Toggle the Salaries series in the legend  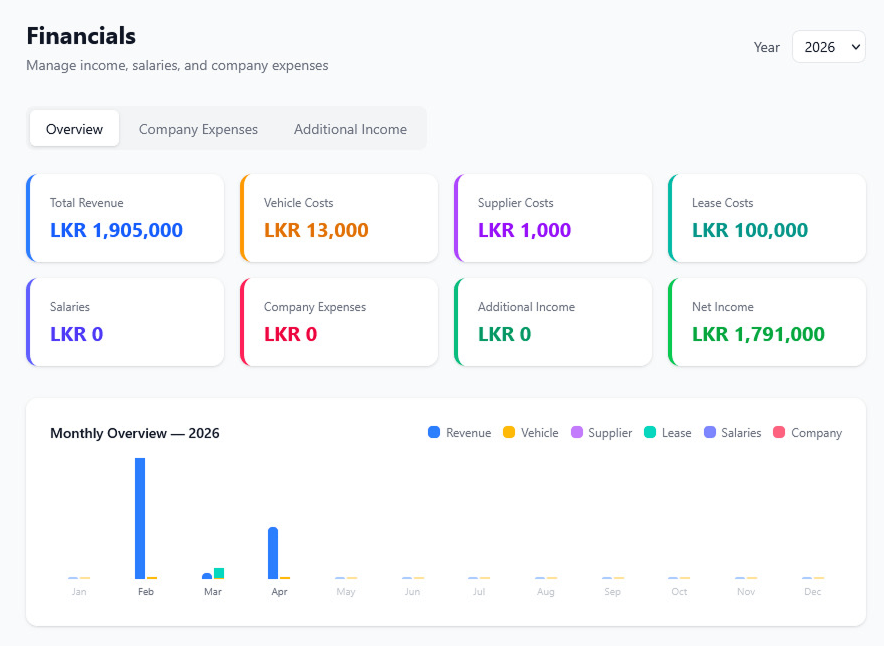732,432
